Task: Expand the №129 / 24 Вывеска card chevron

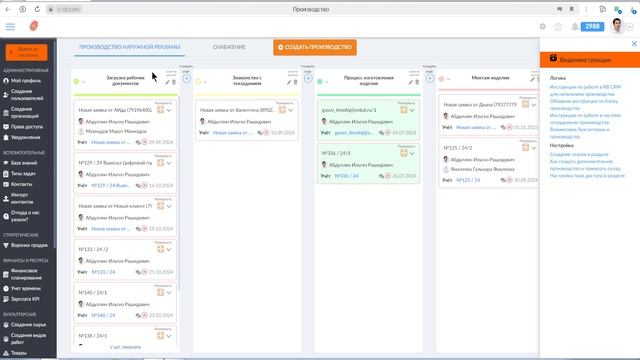Action: [169, 163]
